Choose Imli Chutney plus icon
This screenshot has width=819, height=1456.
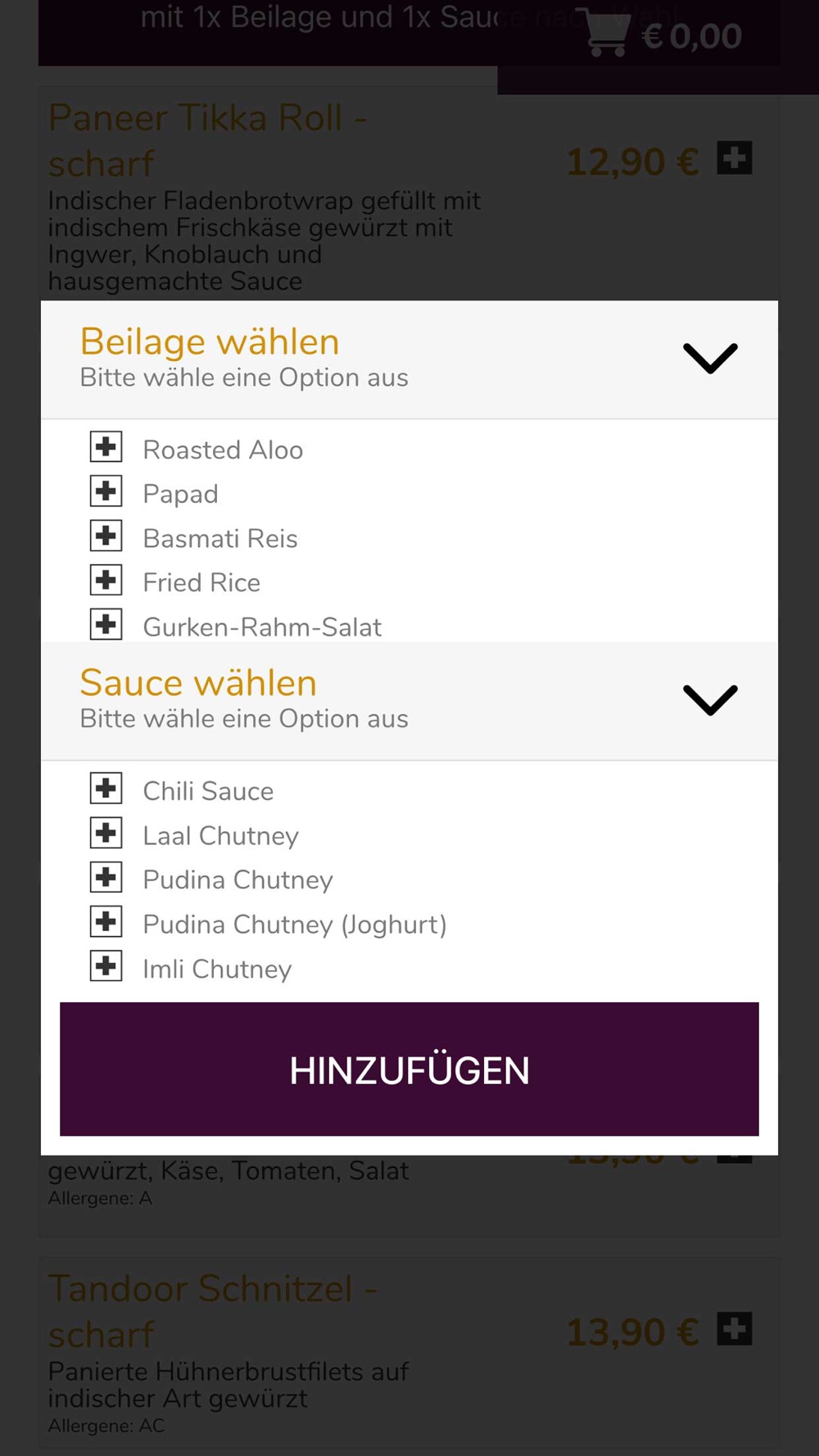[x=106, y=966]
